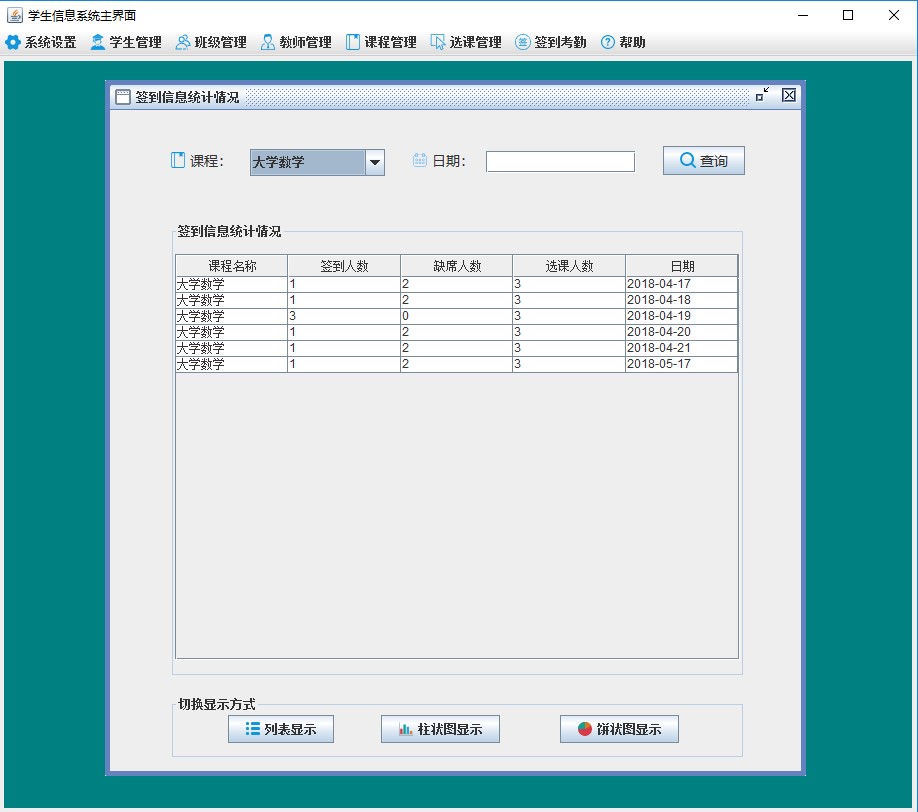The image size is (918, 812).
Task: Select the row dated 2018-04-20
Action: 457,332
